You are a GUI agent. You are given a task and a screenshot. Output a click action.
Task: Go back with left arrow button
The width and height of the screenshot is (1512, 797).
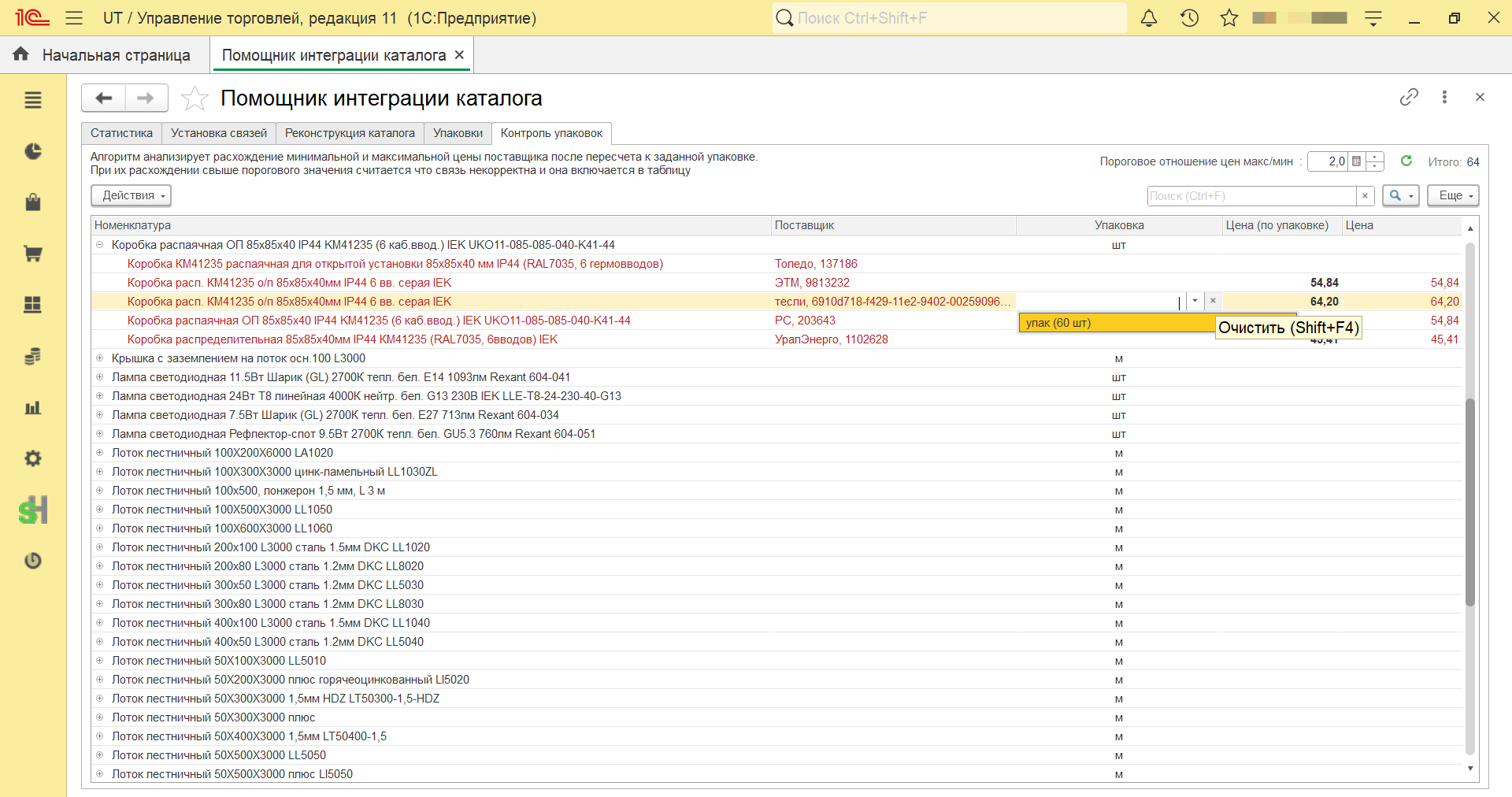click(x=103, y=98)
